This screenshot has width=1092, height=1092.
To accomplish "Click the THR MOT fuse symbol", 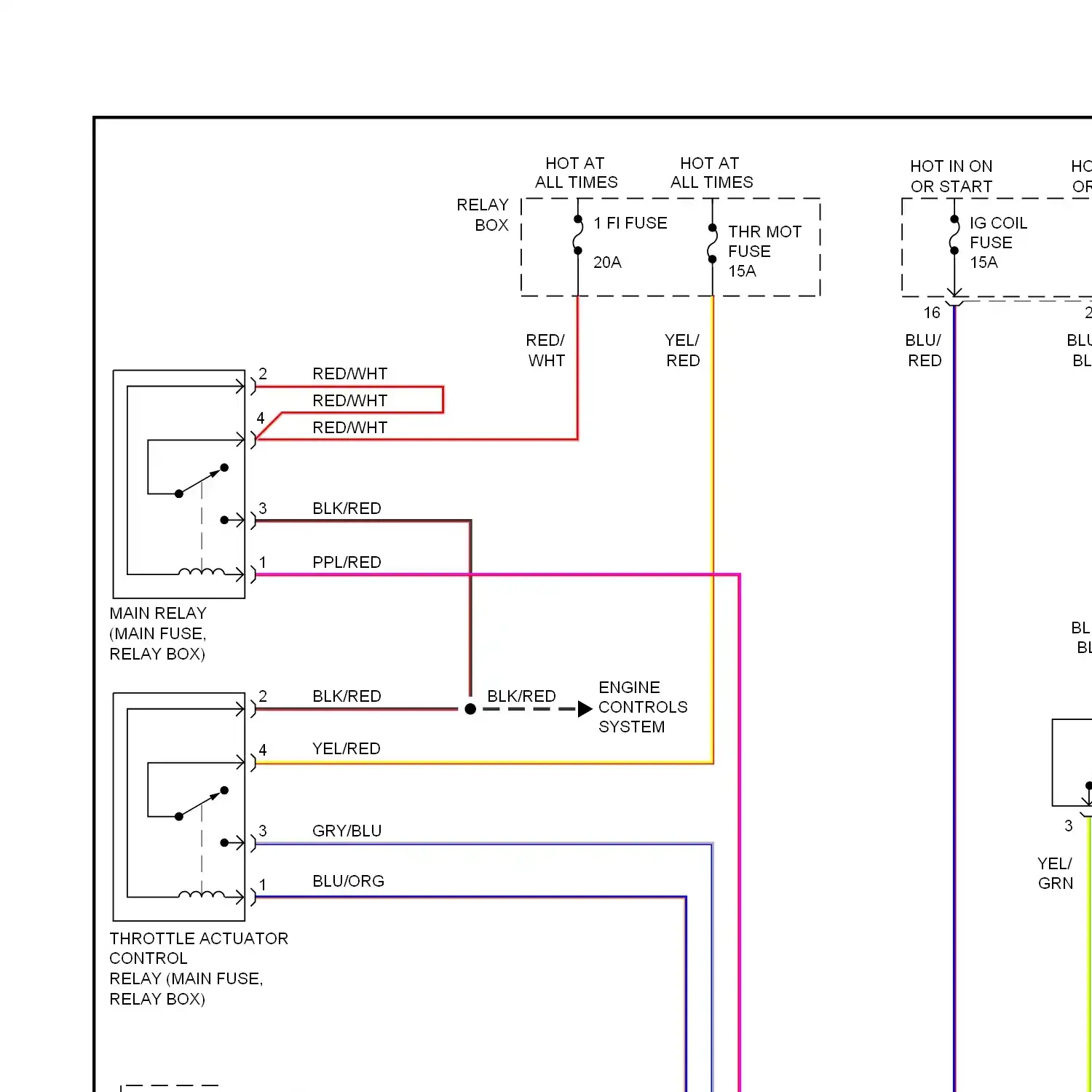I will (x=712, y=243).
